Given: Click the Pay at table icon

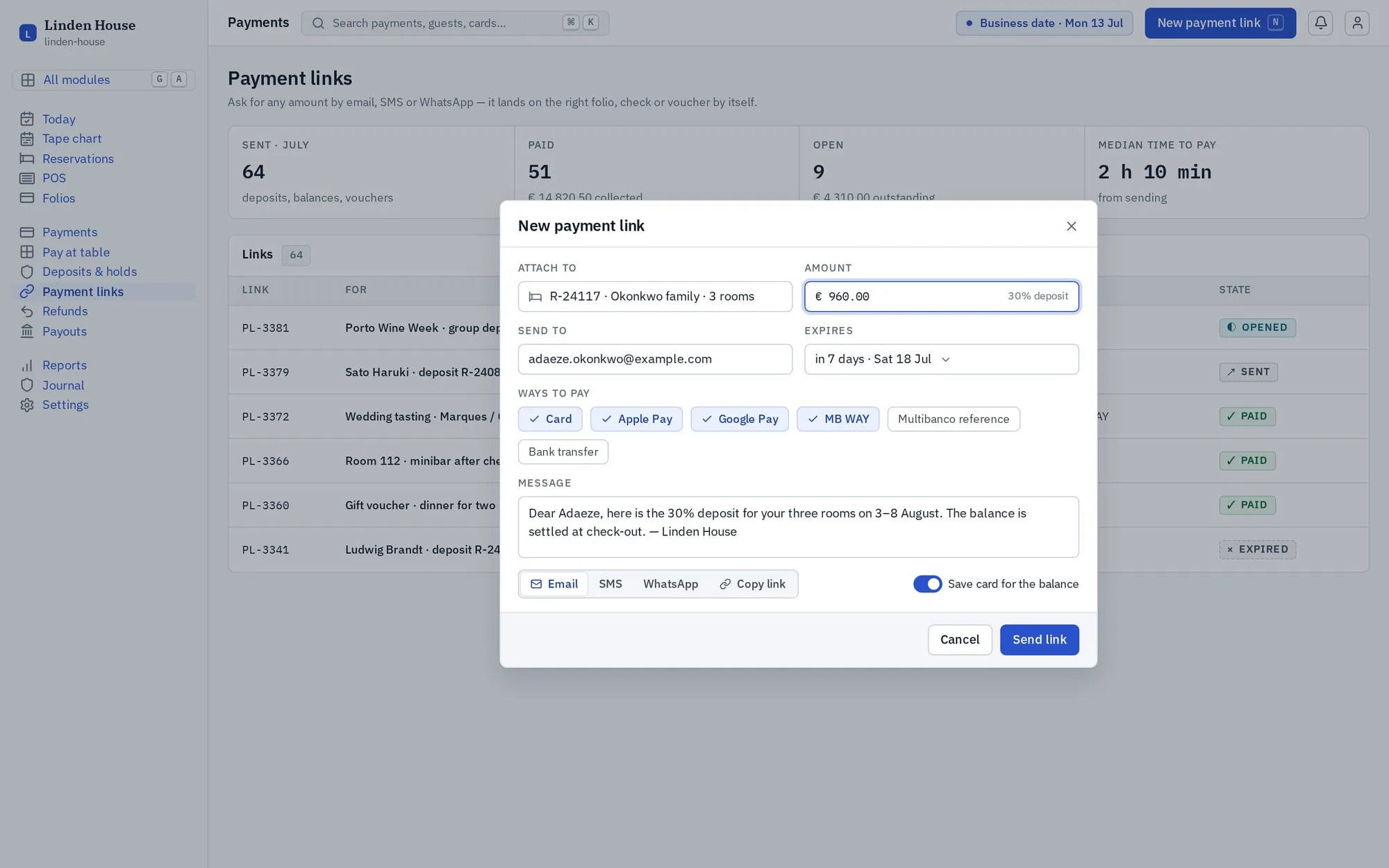Looking at the screenshot, I should (x=27, y=252).
